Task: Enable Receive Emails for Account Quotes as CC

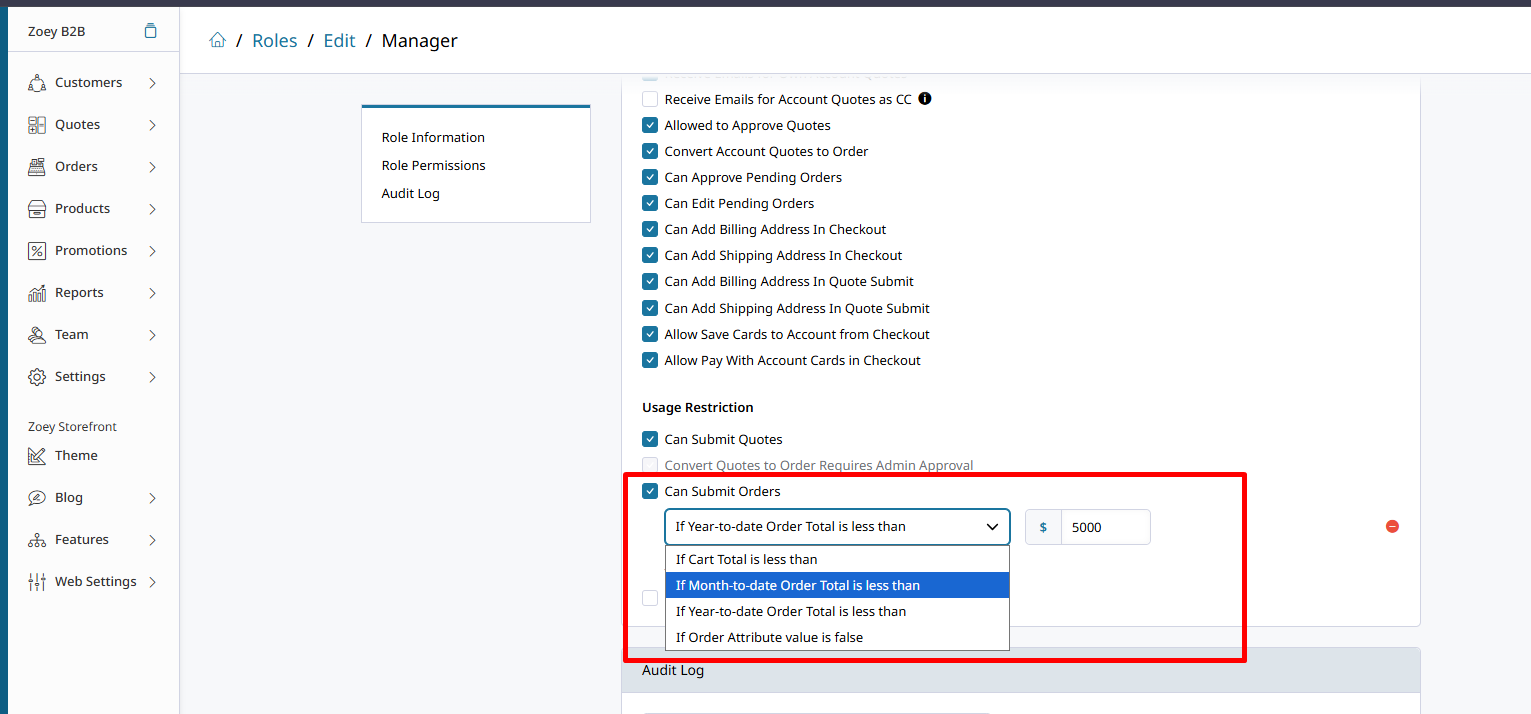Action: [650, 99]
